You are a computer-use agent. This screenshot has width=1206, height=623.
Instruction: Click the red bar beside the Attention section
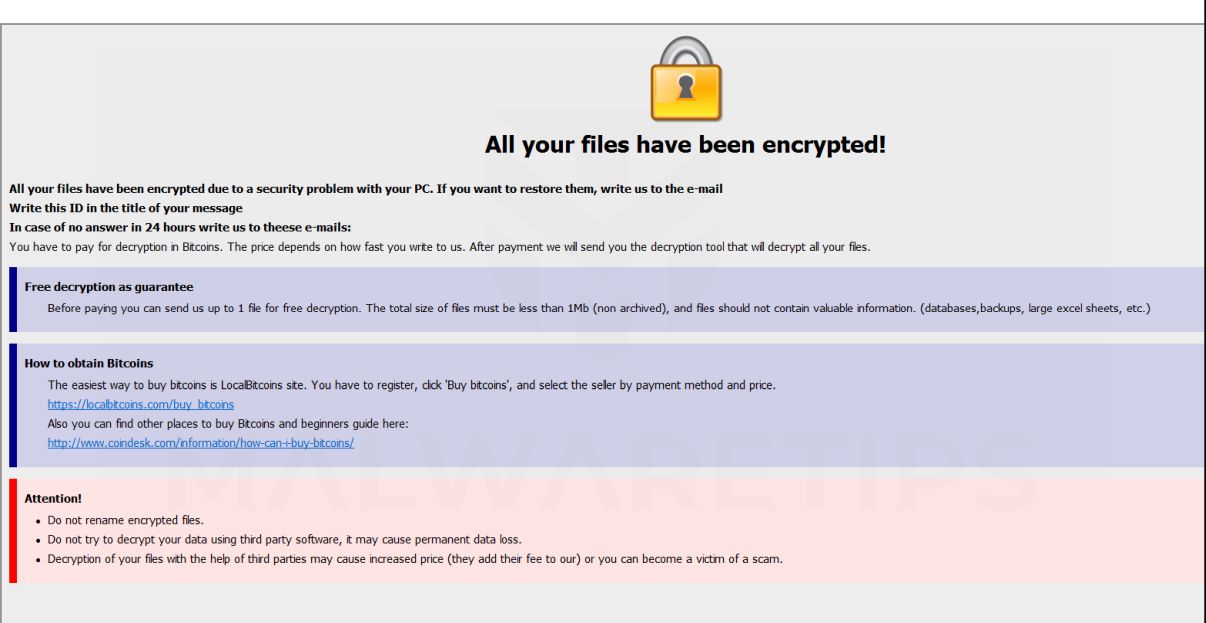click(13, 530)
